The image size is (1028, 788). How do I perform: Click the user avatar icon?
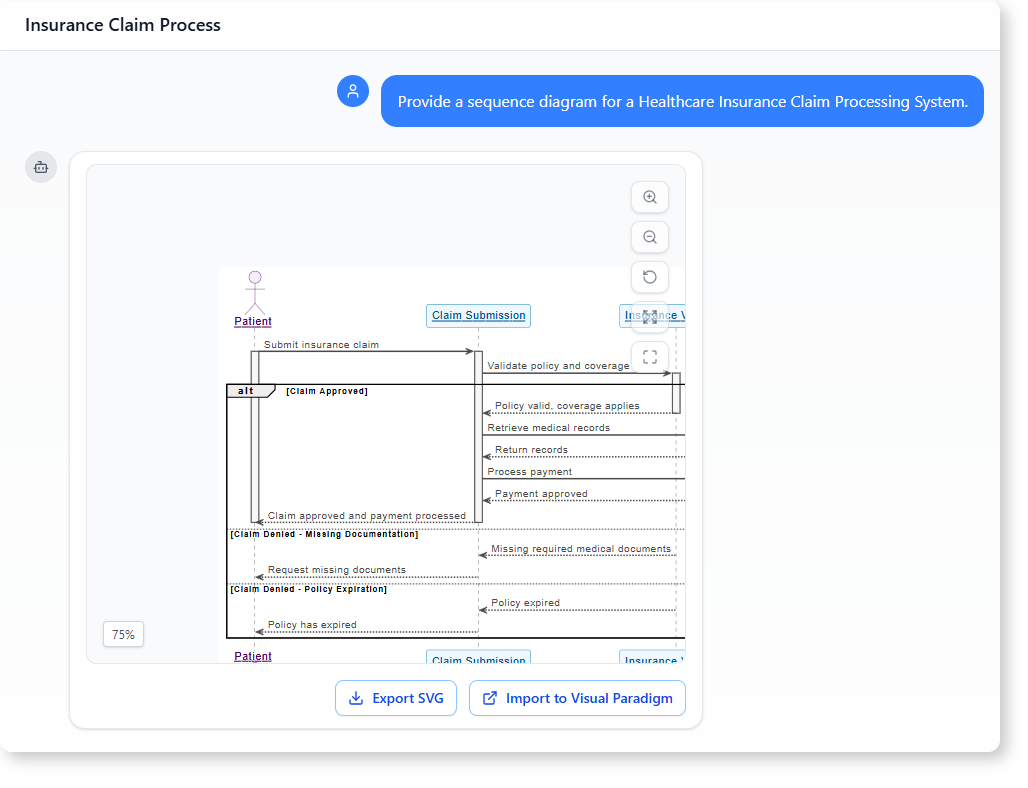click(353, 91)
